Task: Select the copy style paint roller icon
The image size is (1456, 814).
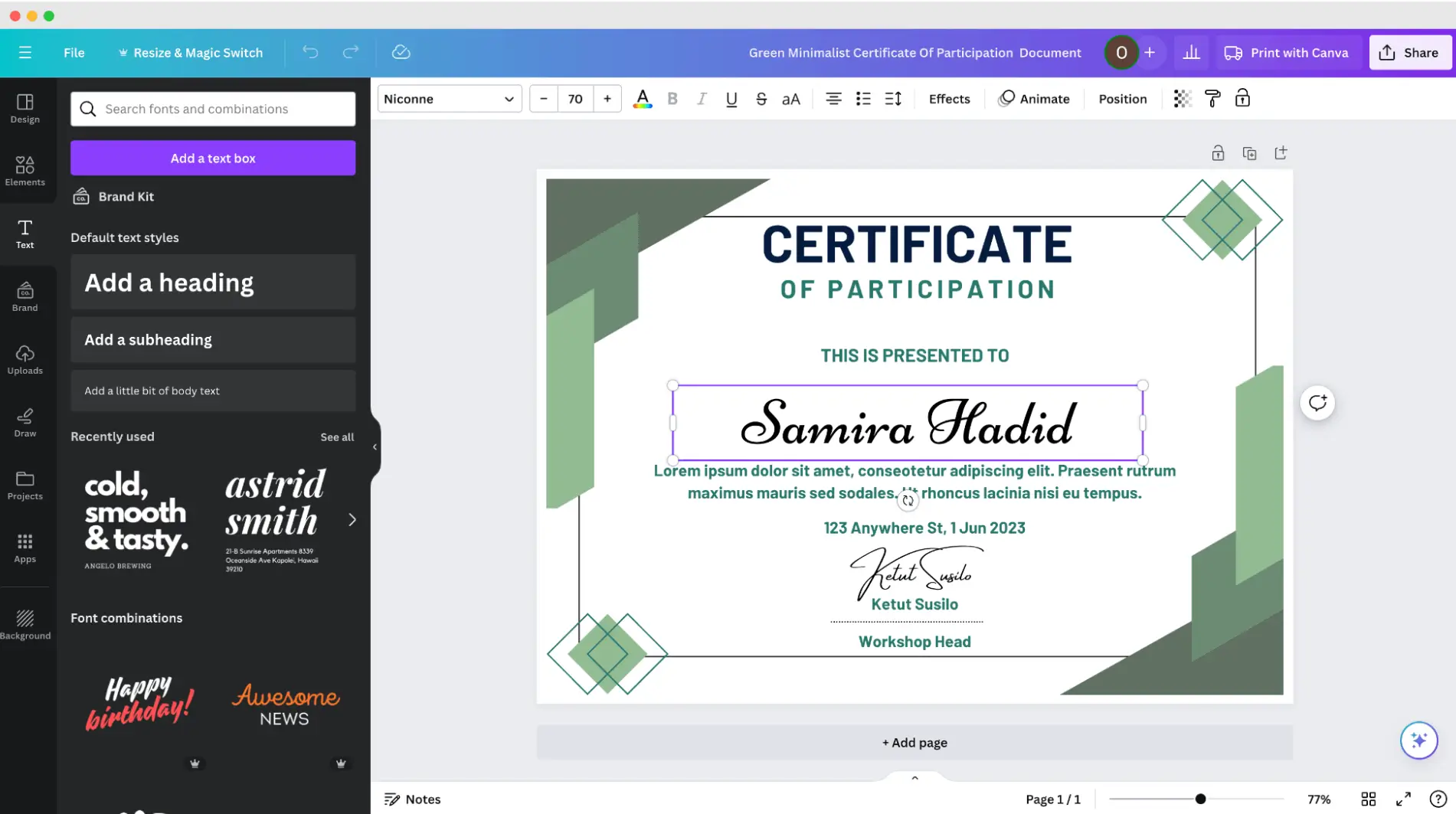Action: (x=1212, y=98)
